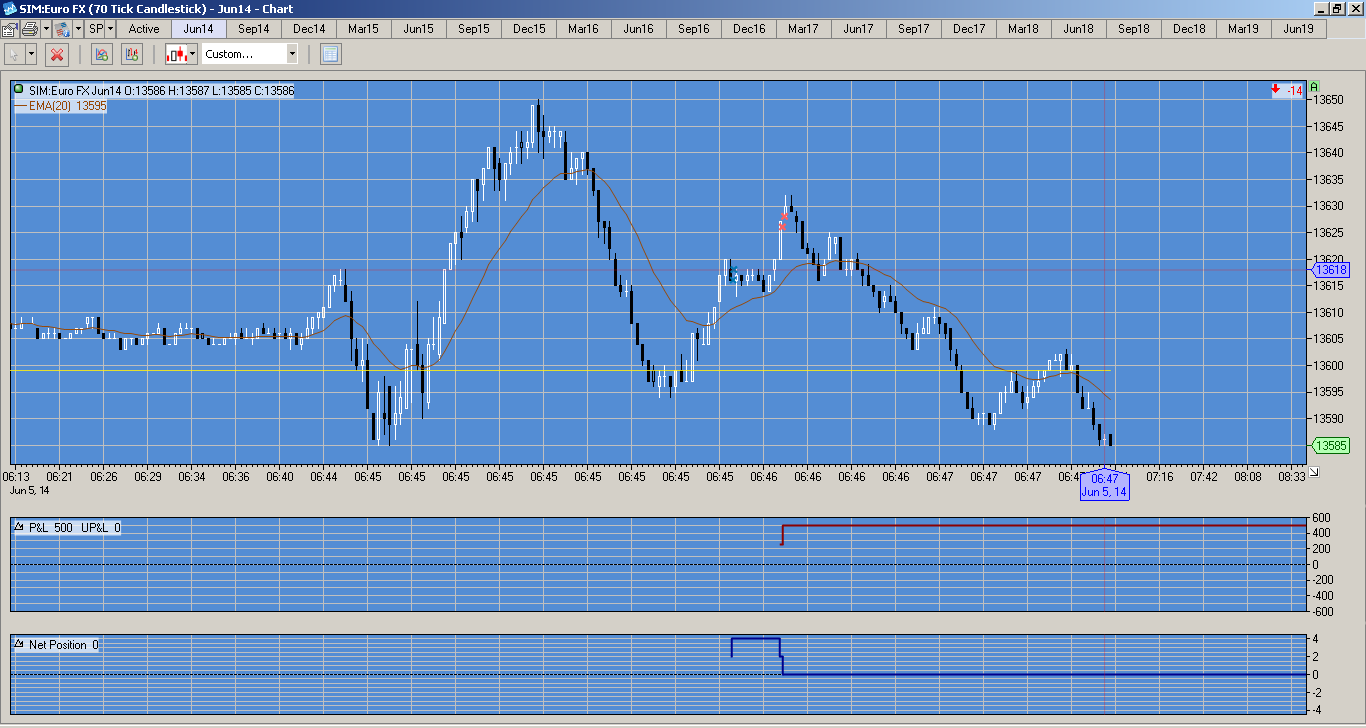1366x728 pixels.
Task: Select the Mar18 contract tab
Action: click(1024, 29)
